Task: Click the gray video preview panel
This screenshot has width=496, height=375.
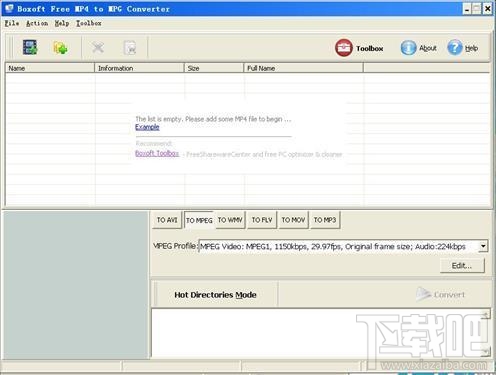Action: (76, 285)
